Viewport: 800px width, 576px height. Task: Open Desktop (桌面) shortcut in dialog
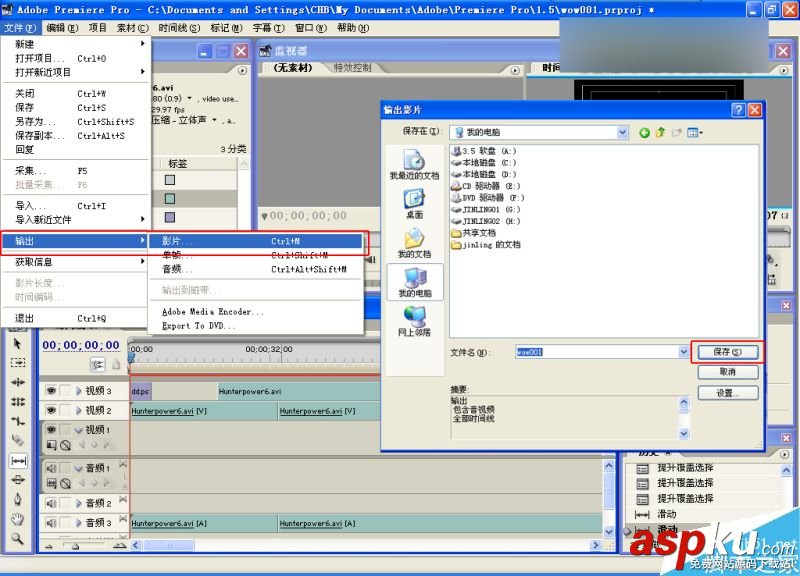coord(414,204)
